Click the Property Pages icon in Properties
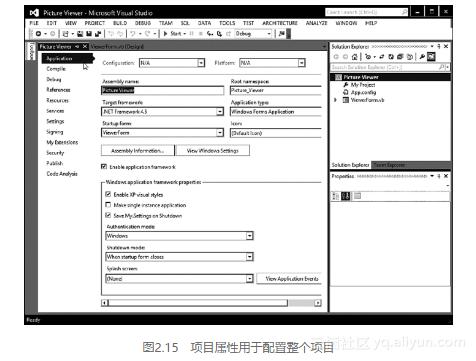Screen dimensions: 476x361 (357, 196)
